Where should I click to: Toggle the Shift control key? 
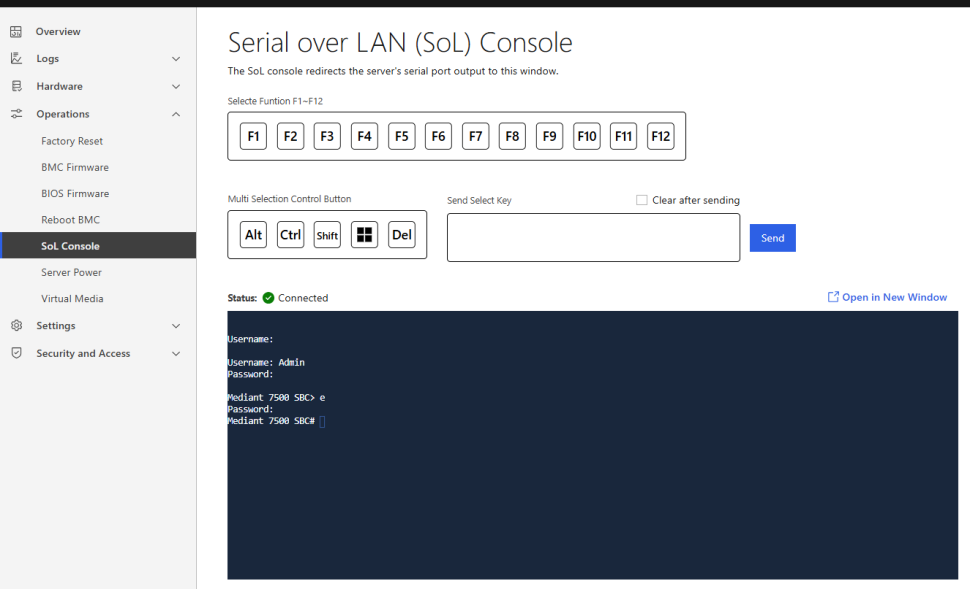point(327,234)
